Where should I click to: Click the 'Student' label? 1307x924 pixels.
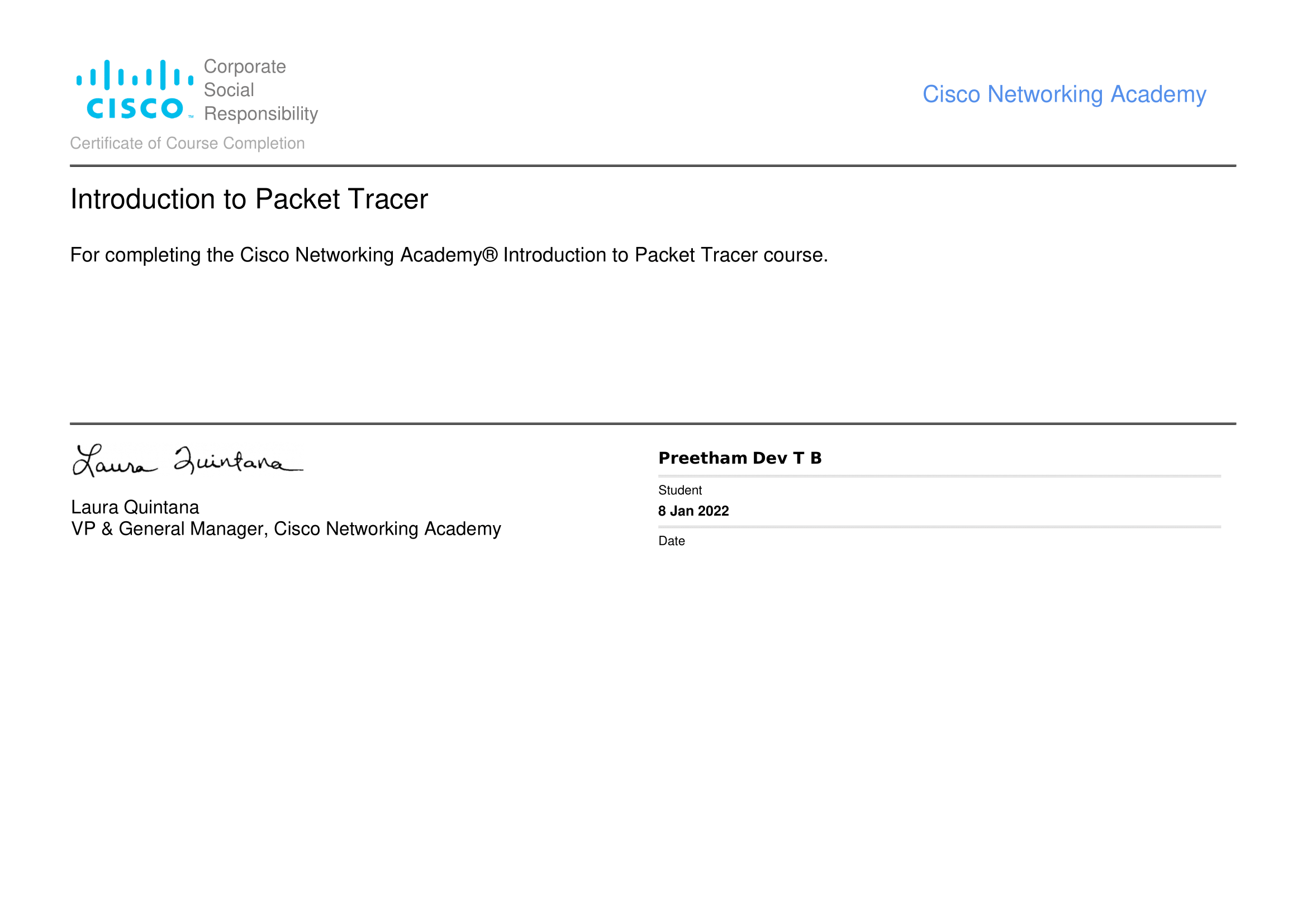[x=679, y=490]
